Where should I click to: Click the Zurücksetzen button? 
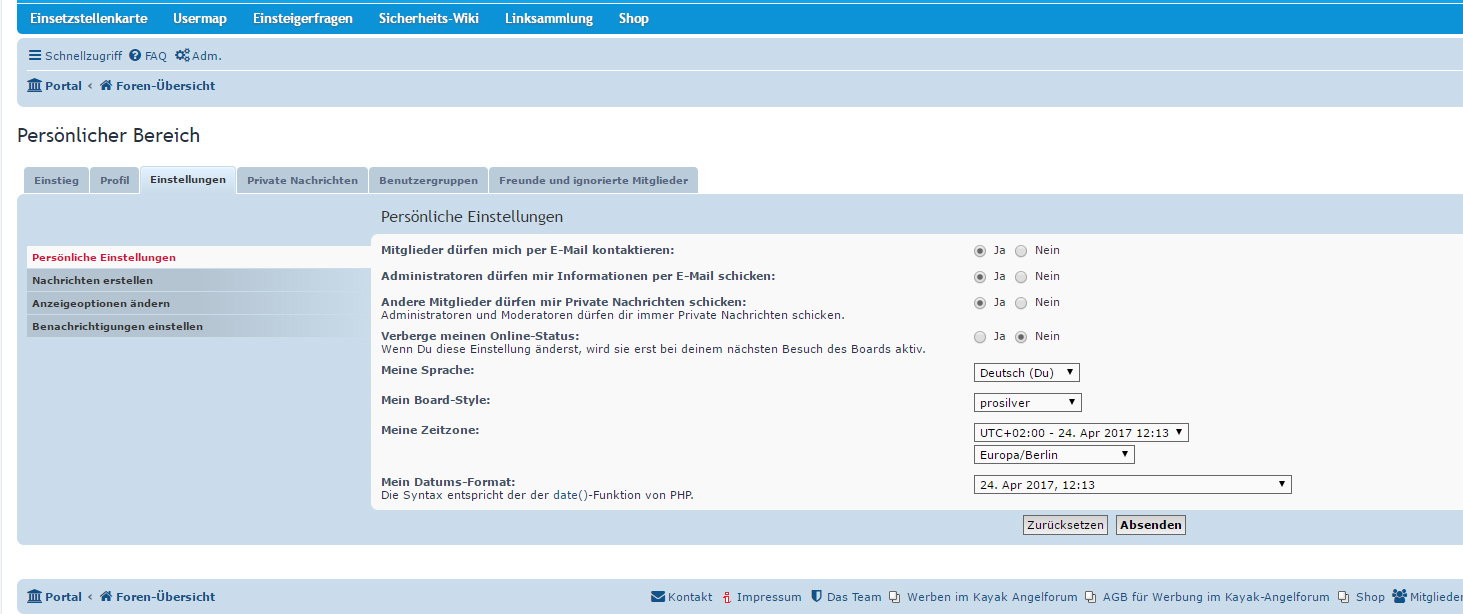coord(1065,525)
